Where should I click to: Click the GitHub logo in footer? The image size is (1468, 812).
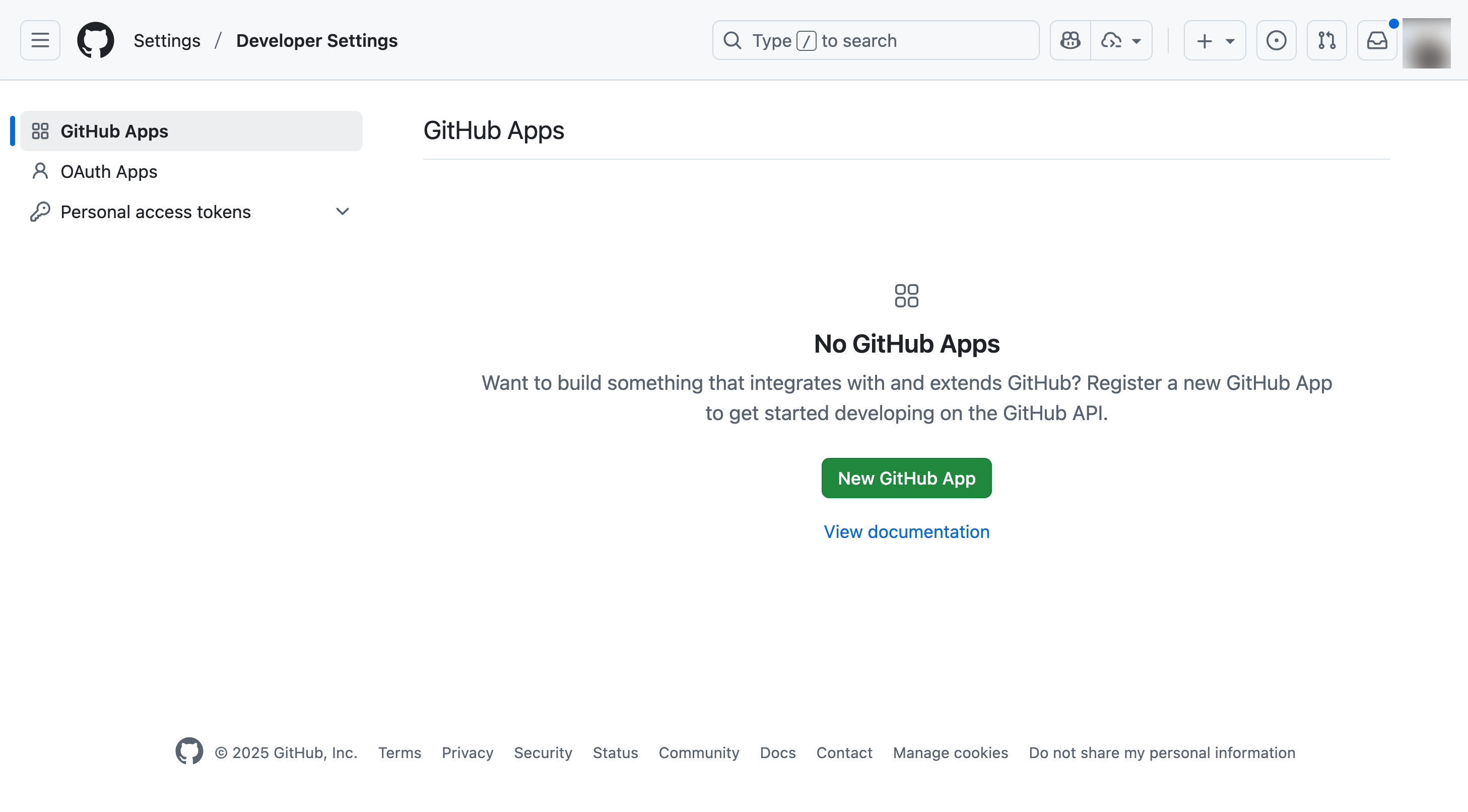click(x=189, y=752)
